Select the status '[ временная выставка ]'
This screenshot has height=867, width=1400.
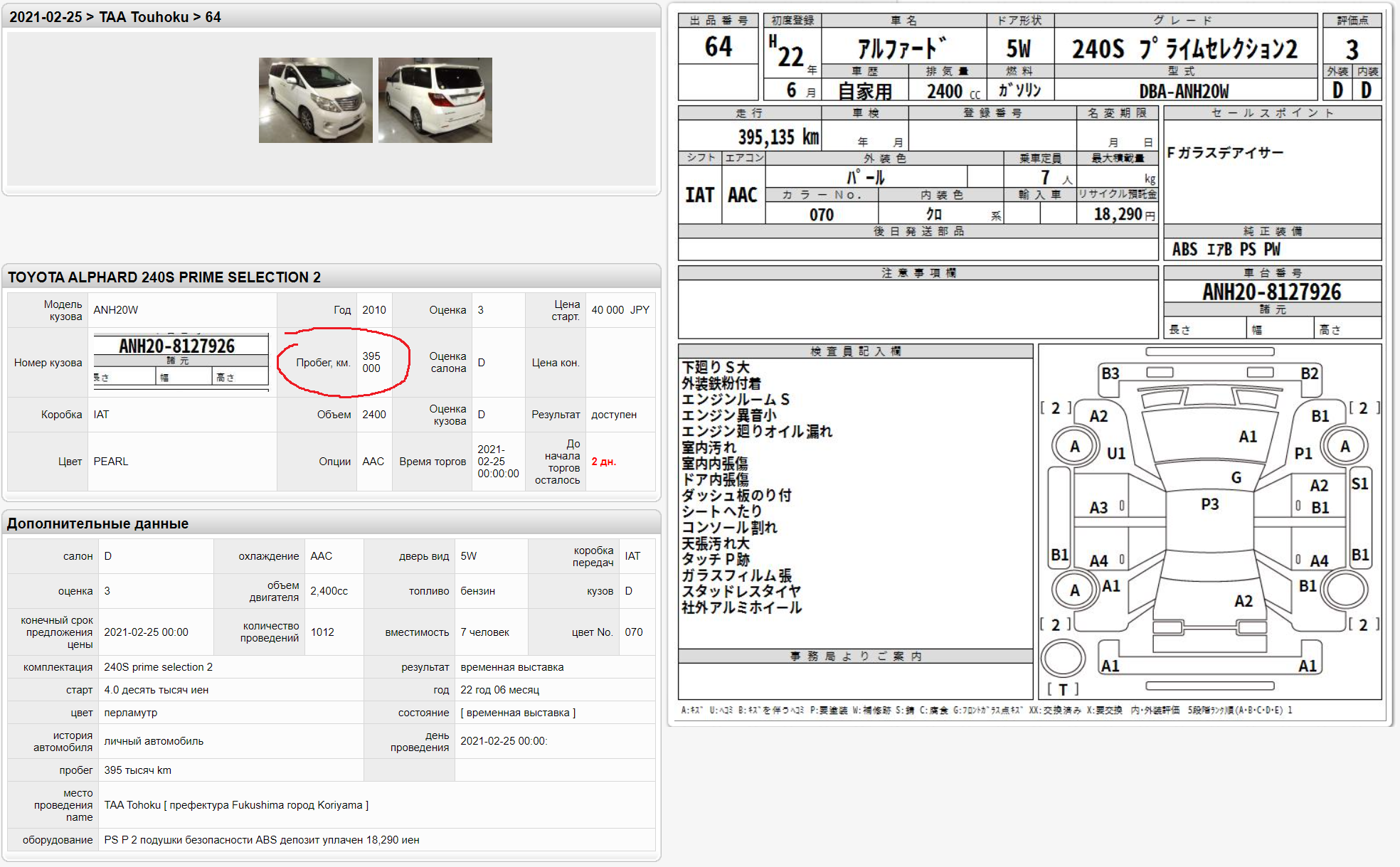click(518, 713)
